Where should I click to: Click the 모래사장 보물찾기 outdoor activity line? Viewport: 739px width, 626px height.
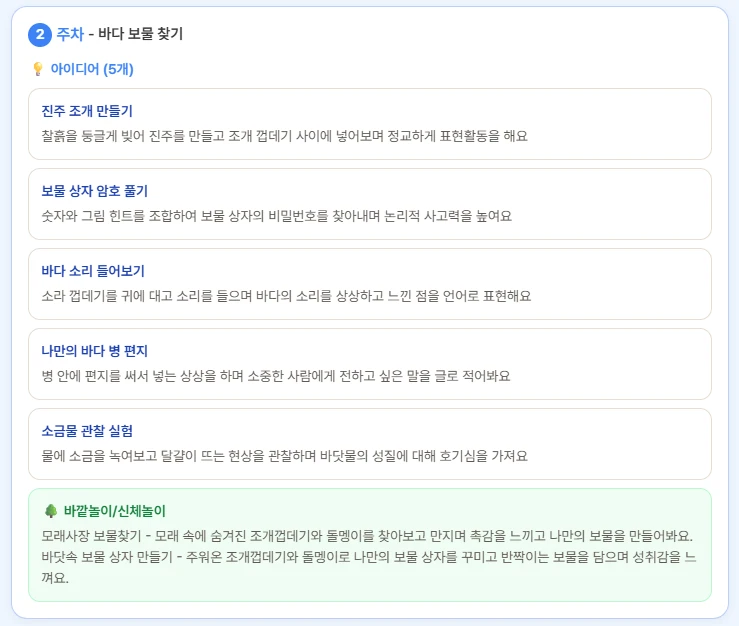367,536
